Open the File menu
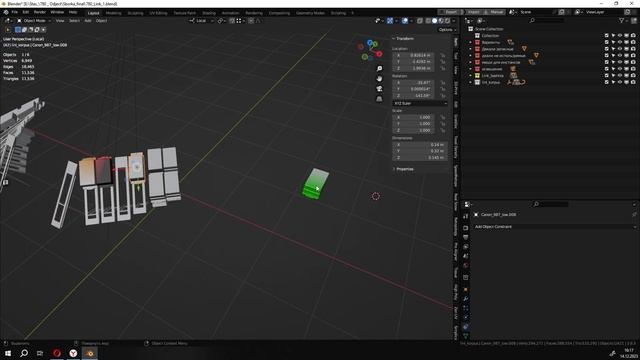640x360 pixels. pyautogui.click(x=15, y=12)
